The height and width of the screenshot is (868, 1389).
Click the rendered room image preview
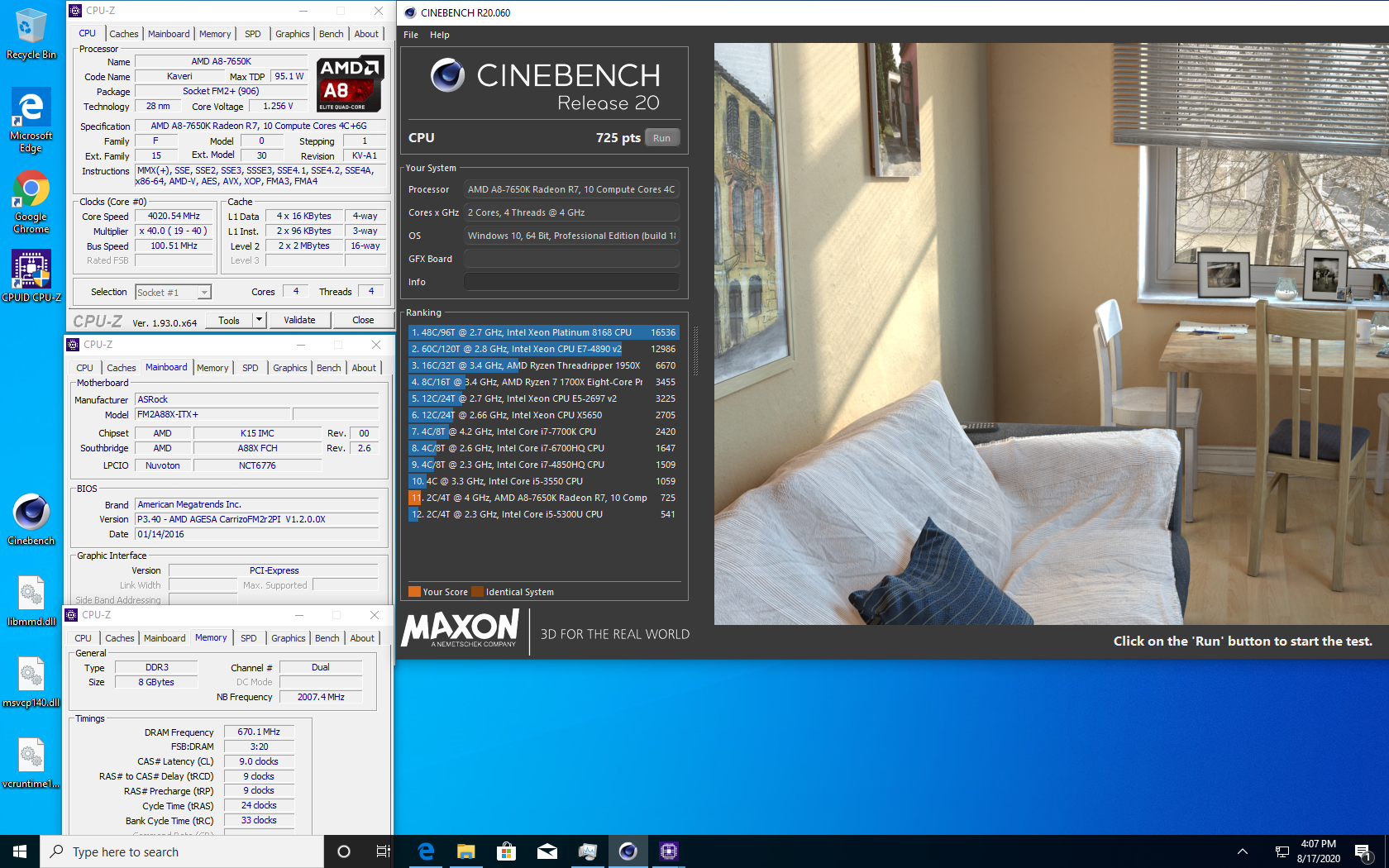[1052, 334]
